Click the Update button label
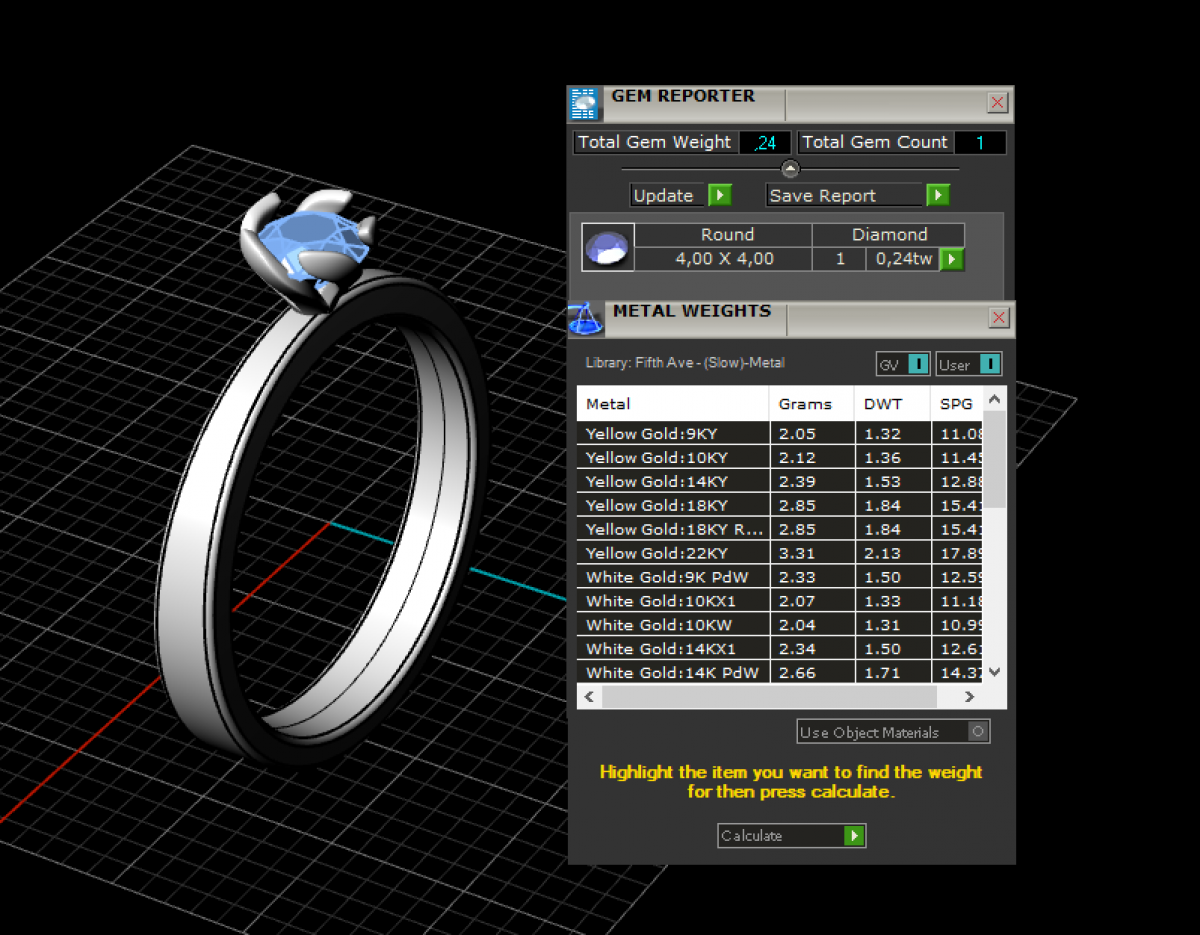This screenshot has width=1200, height=935. click(664, 196)
